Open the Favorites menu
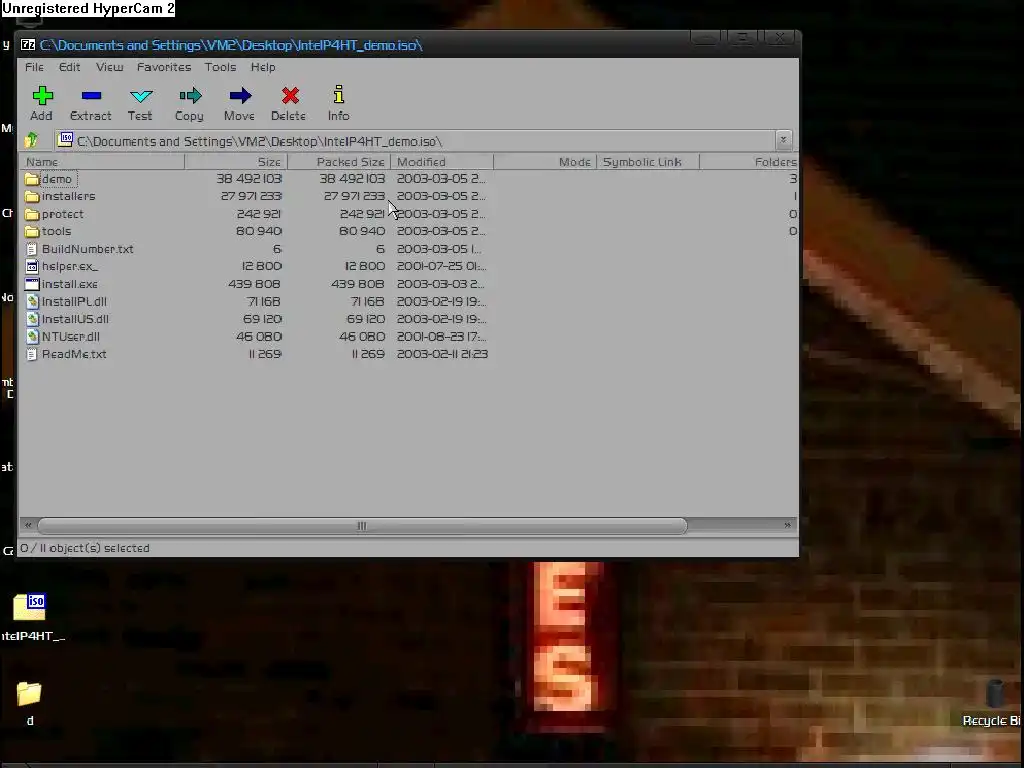 (x=164, y=67)
